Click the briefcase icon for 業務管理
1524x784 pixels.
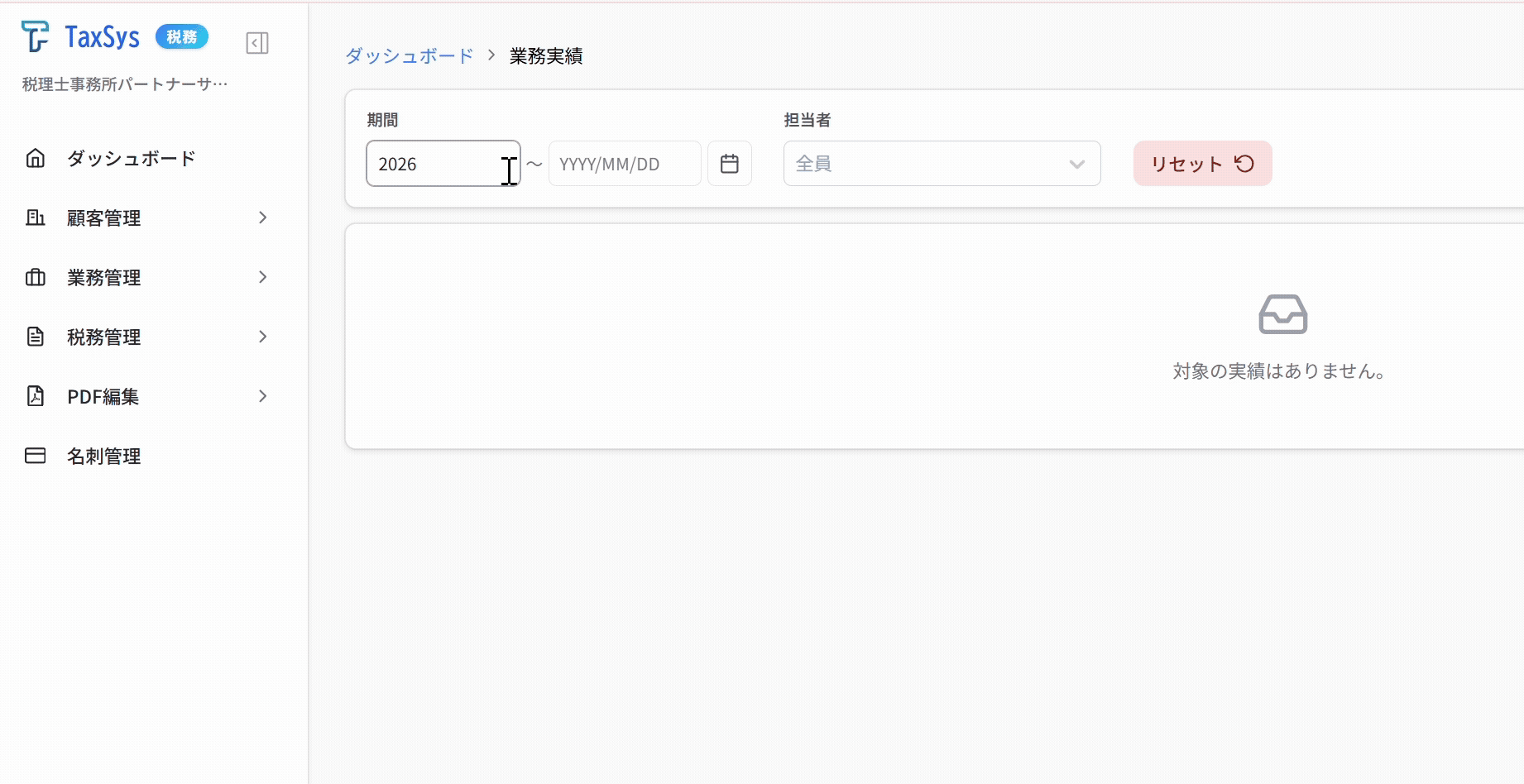(36, 277)
